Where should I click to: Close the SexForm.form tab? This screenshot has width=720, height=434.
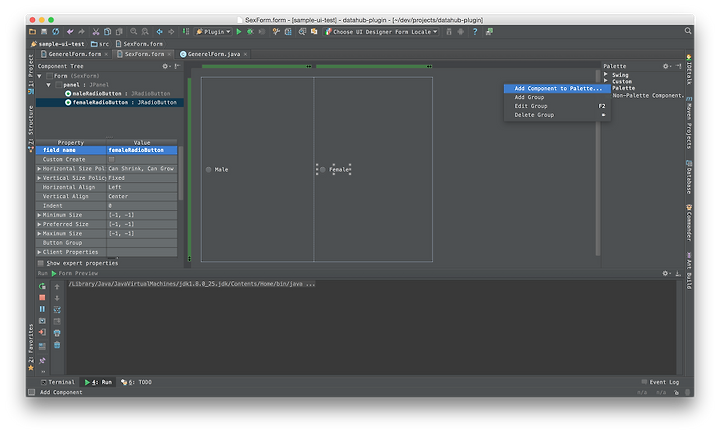[x=169, y=54]
